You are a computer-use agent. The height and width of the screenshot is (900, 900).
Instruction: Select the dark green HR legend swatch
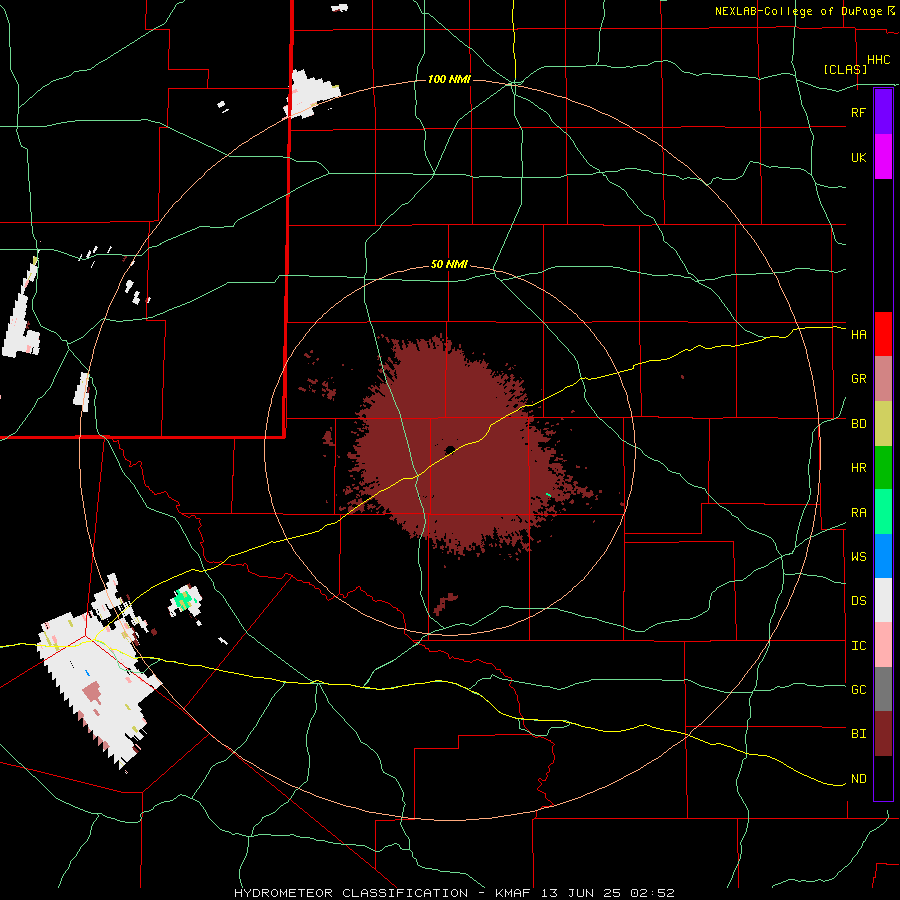883,468
